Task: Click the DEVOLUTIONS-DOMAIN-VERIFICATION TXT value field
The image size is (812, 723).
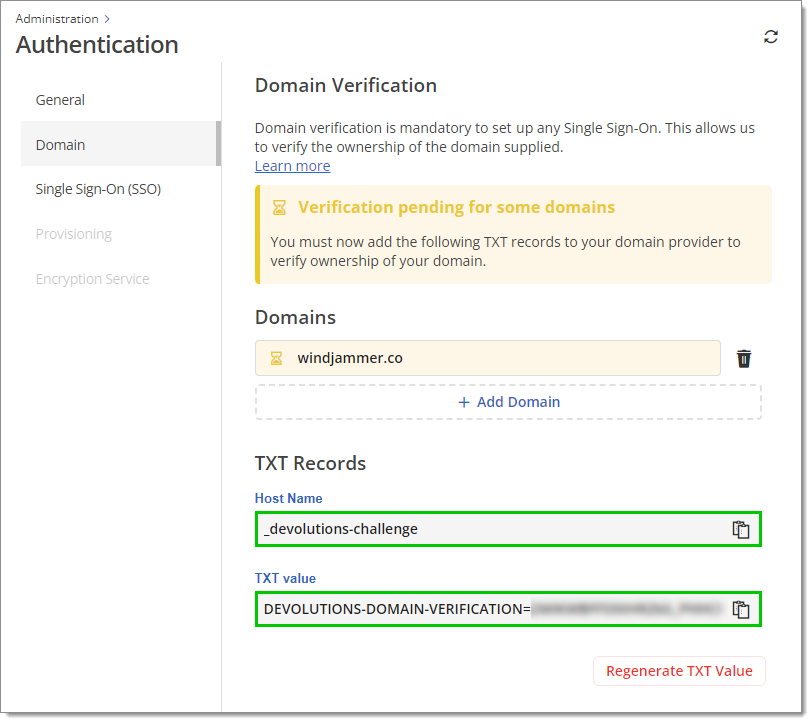Action: point(508,609)
